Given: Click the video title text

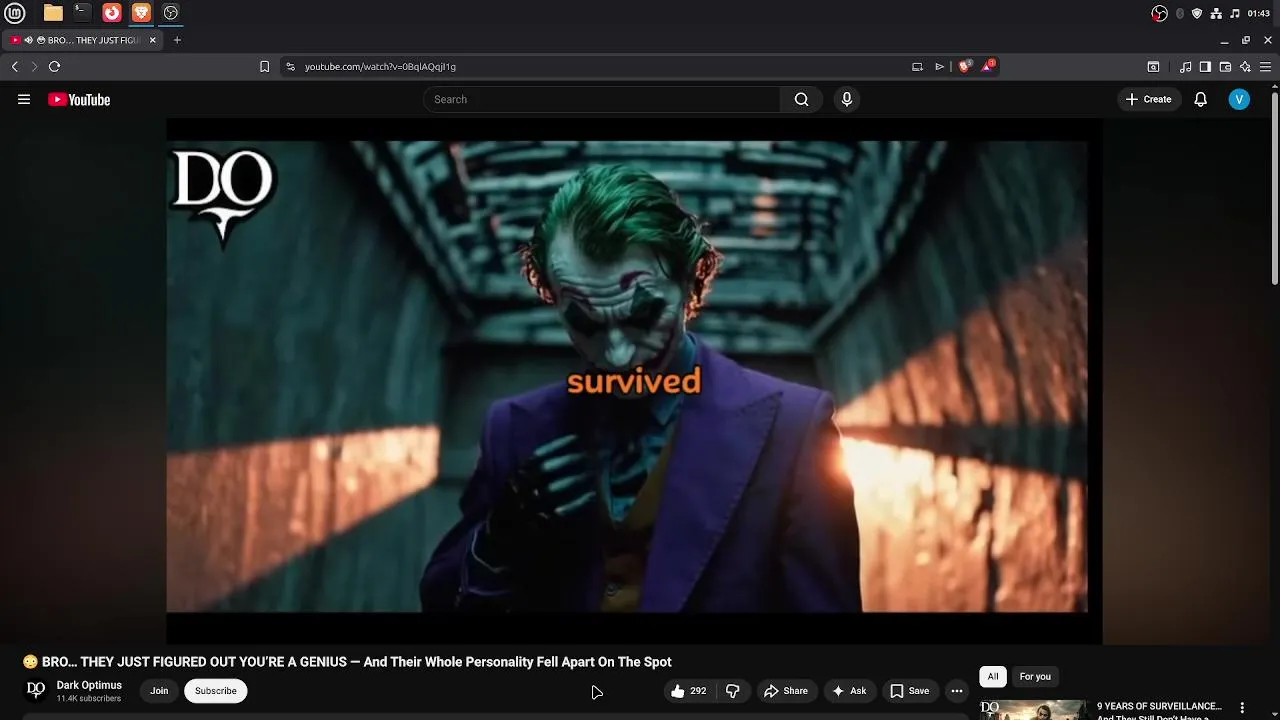Looking at the screenshot, I should [x=347, y=662].
